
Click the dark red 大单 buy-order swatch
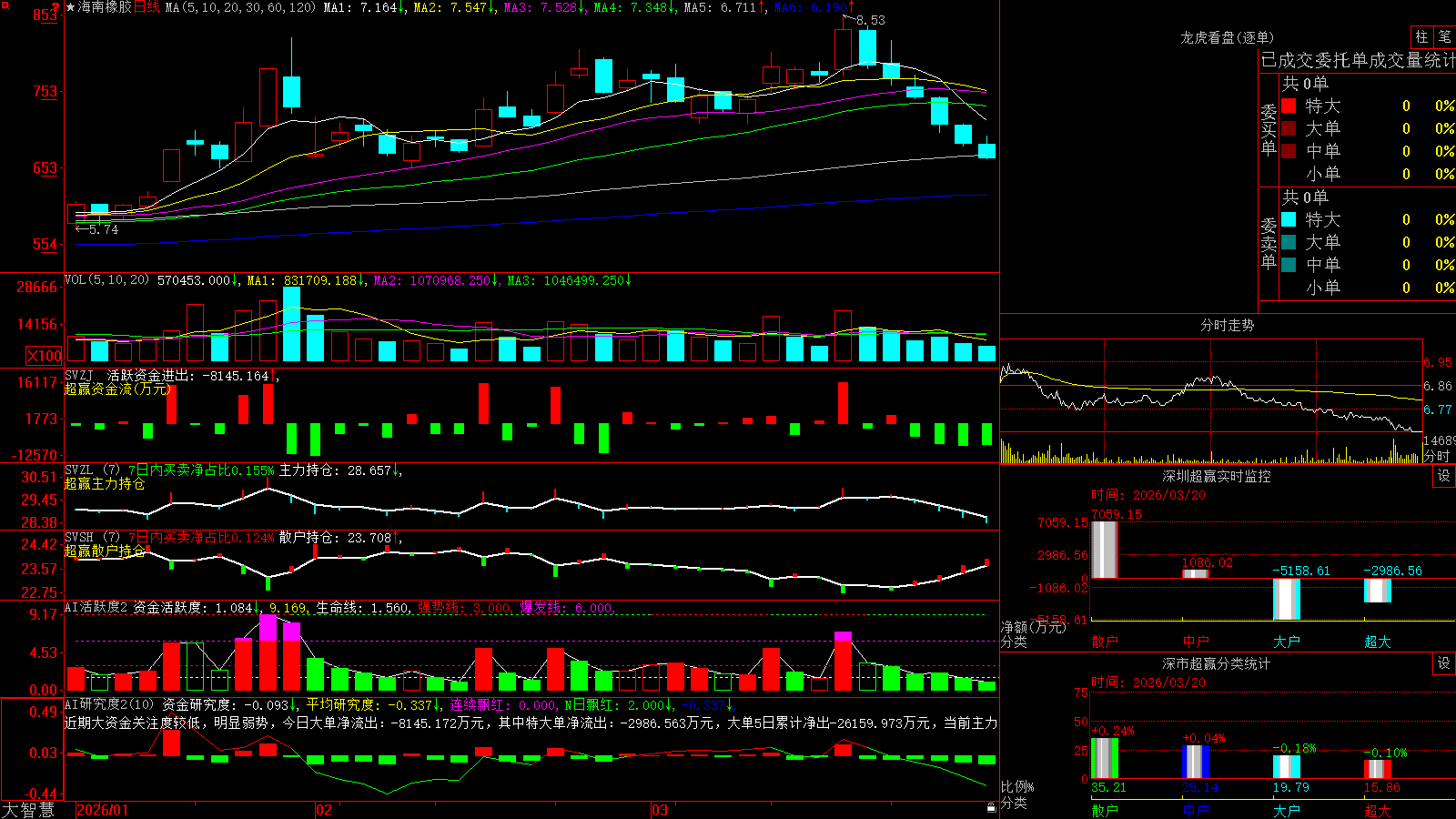1289,128
